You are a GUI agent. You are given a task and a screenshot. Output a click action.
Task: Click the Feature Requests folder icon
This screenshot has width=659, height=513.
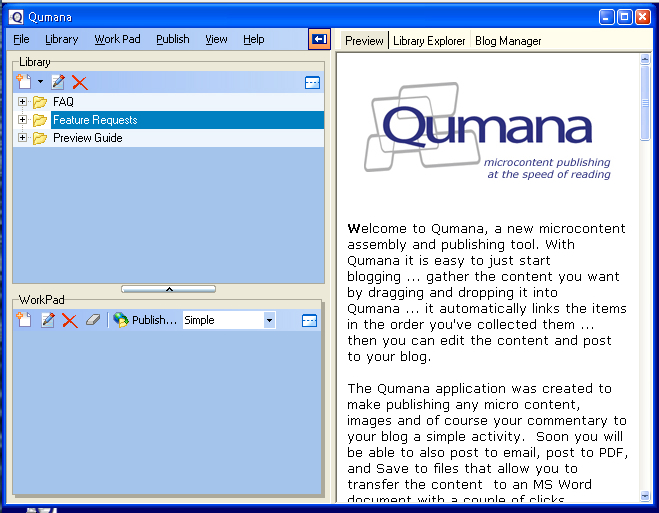tap(40, 120)
